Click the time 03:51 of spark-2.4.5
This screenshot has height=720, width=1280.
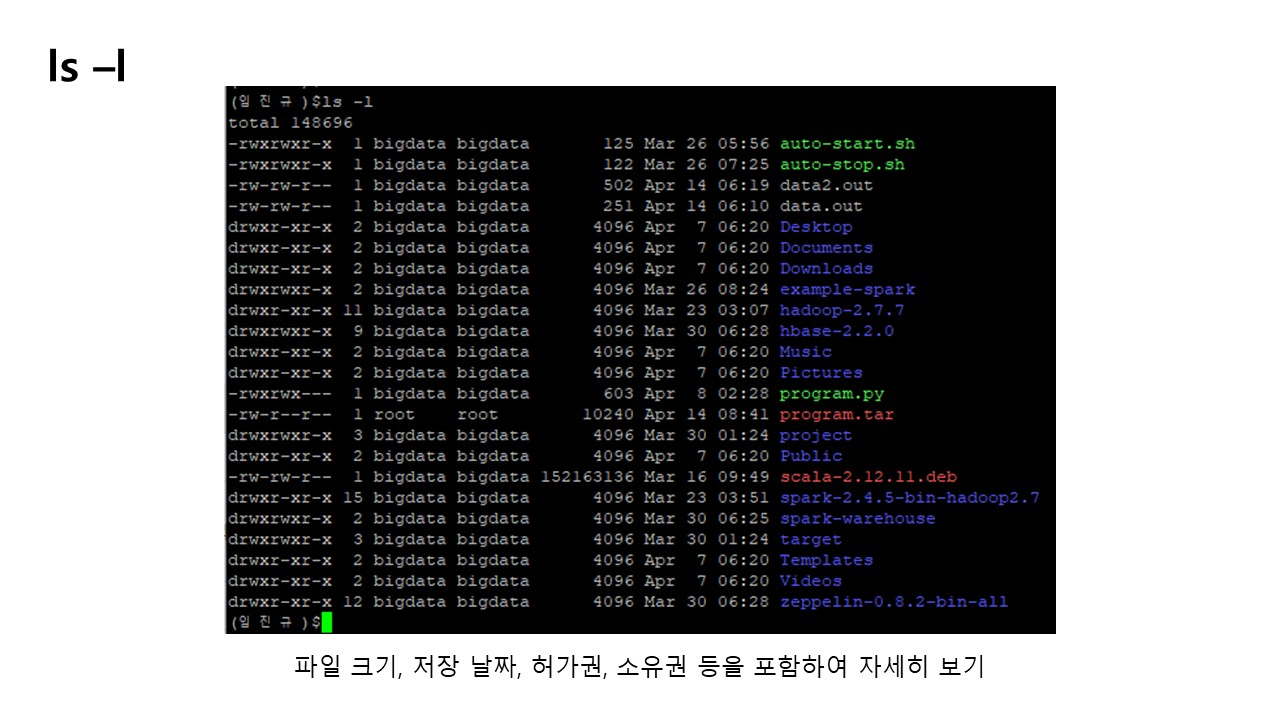pyautogui.click(x=744, y=498)
